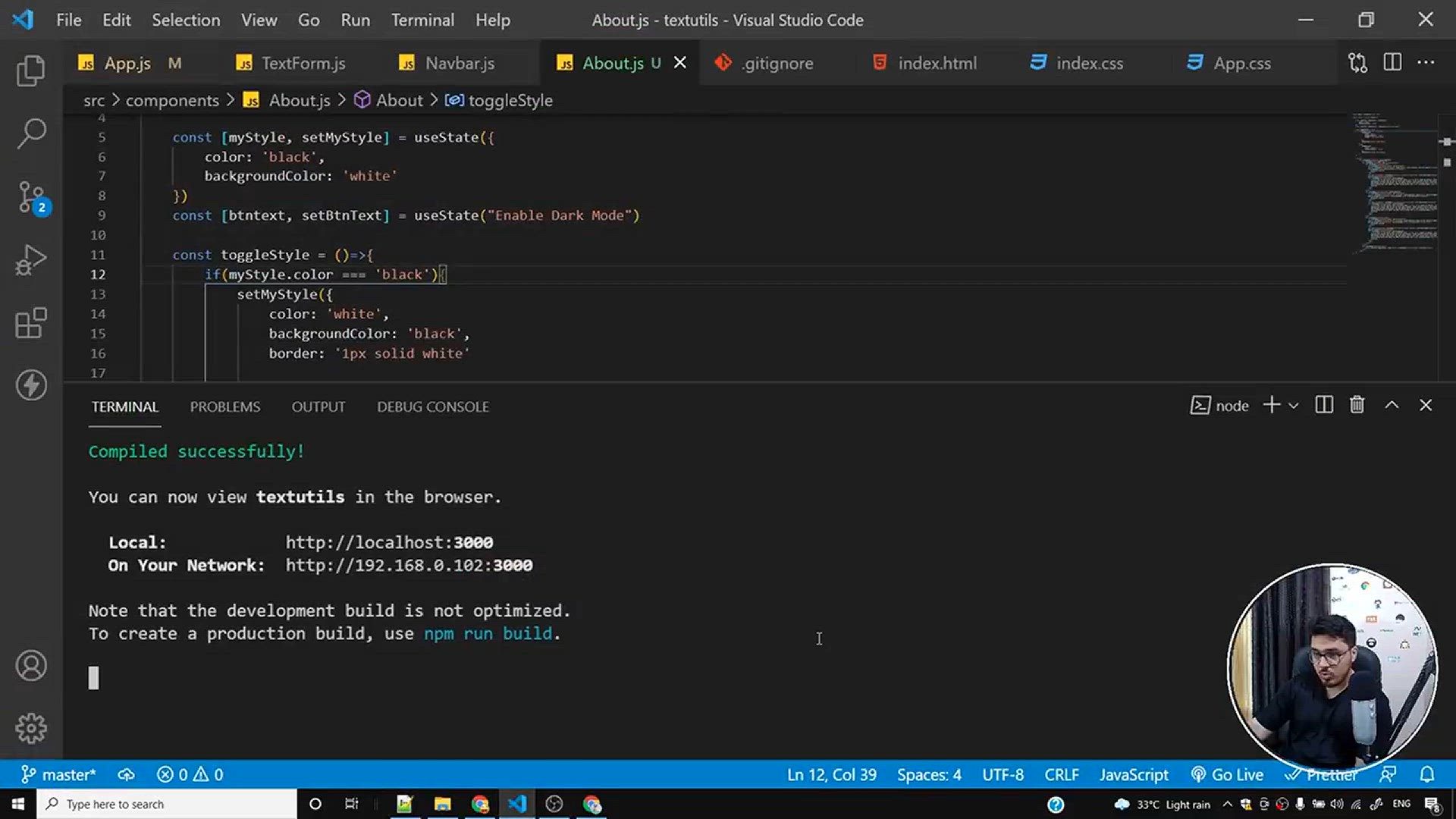Open Windows Task View icon

[351, 804]
